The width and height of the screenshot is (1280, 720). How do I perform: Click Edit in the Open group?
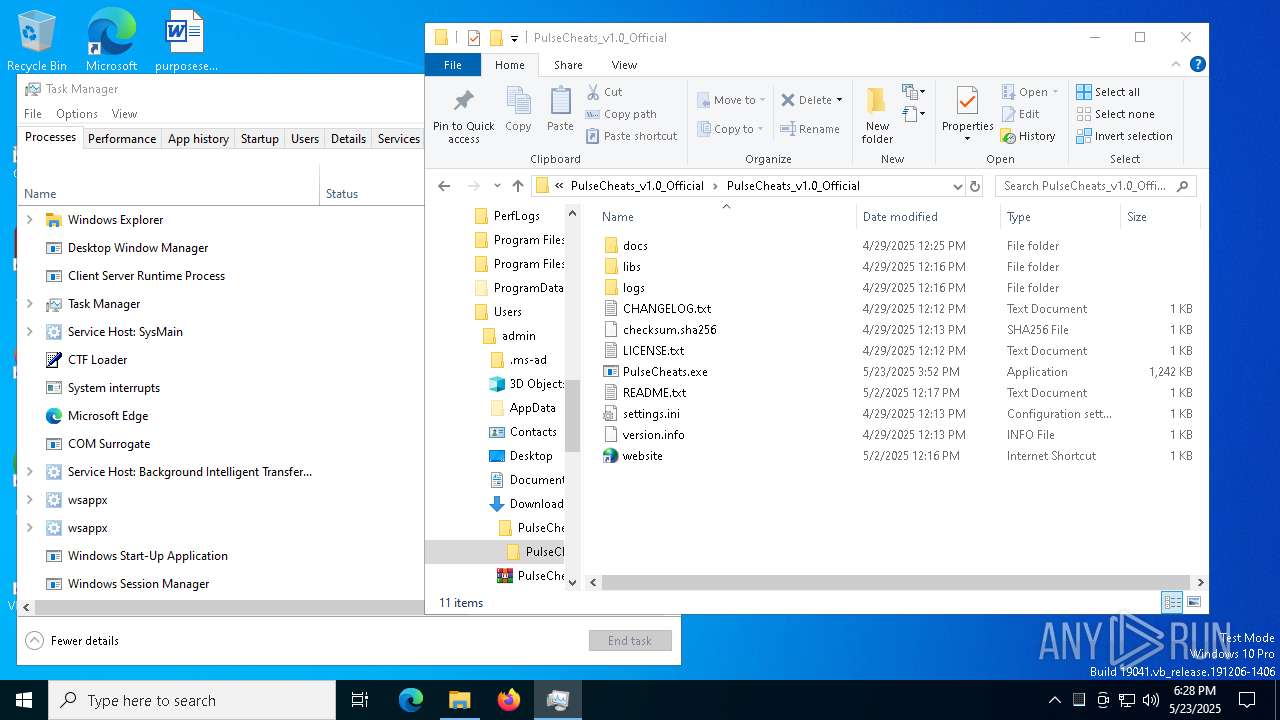pyautogui.click(x=1021, y=114)
